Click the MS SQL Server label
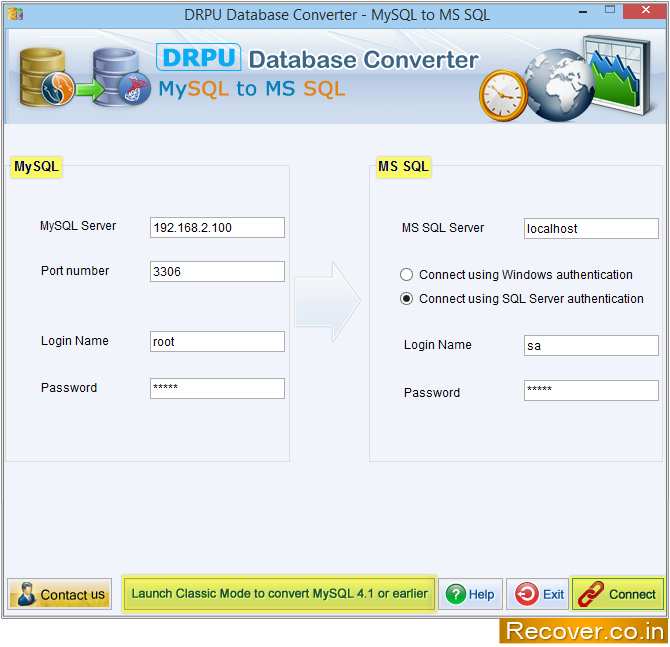 443,228
